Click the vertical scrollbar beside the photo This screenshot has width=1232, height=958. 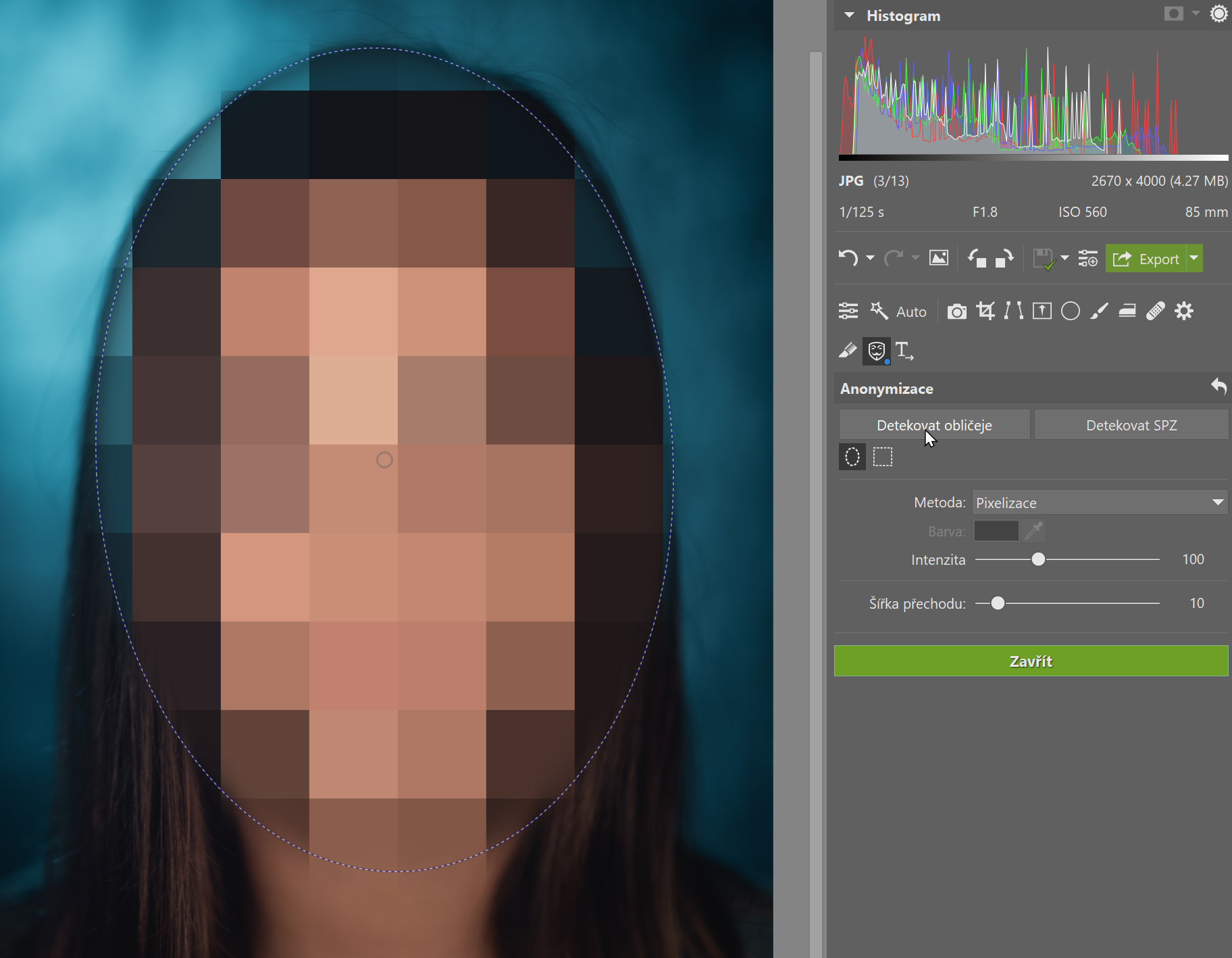816,503
